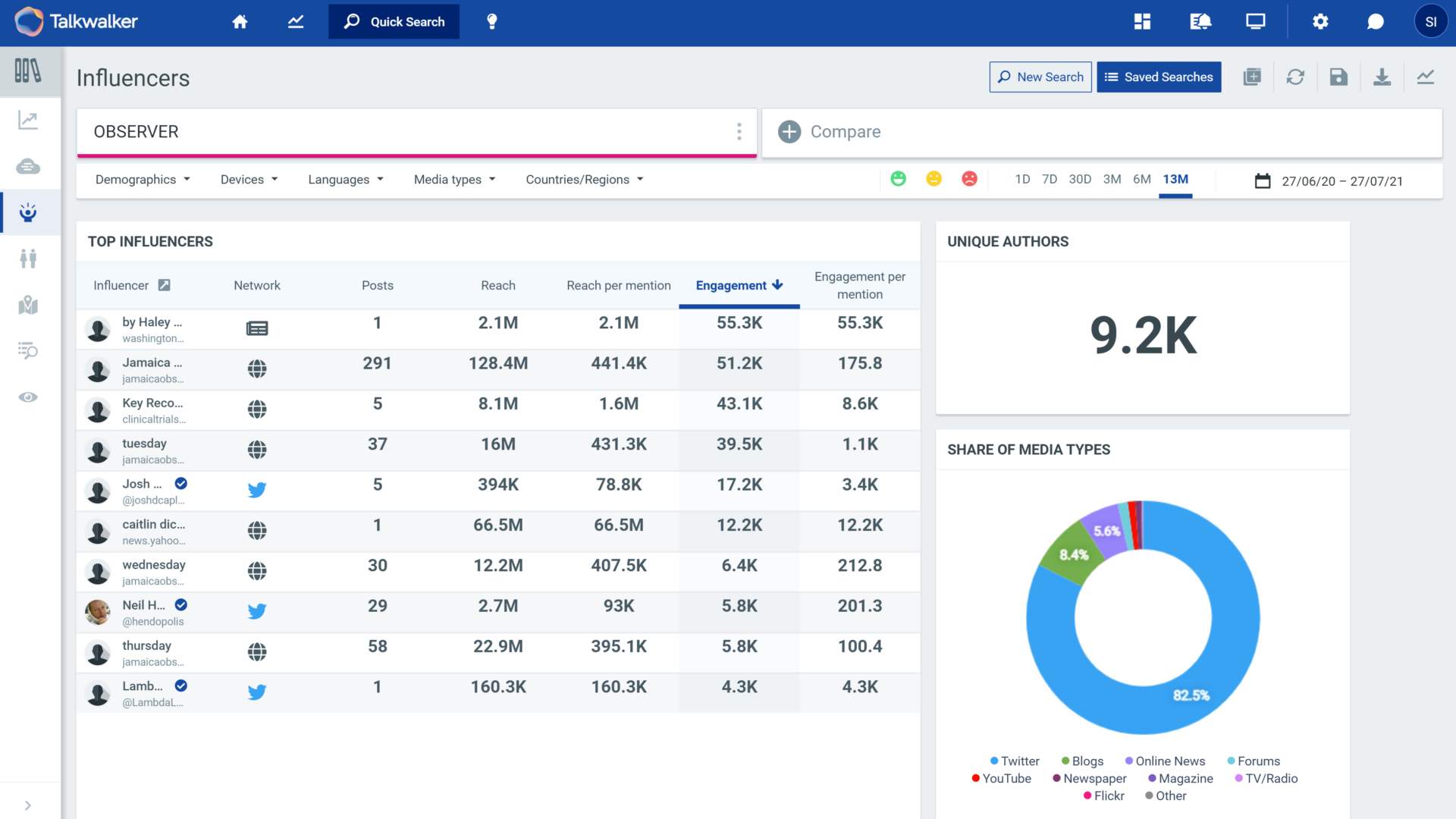Select the 6M time range tab
Image resolution: width=1456 pixels, height=819 pixels.
tap(1142, 179)
